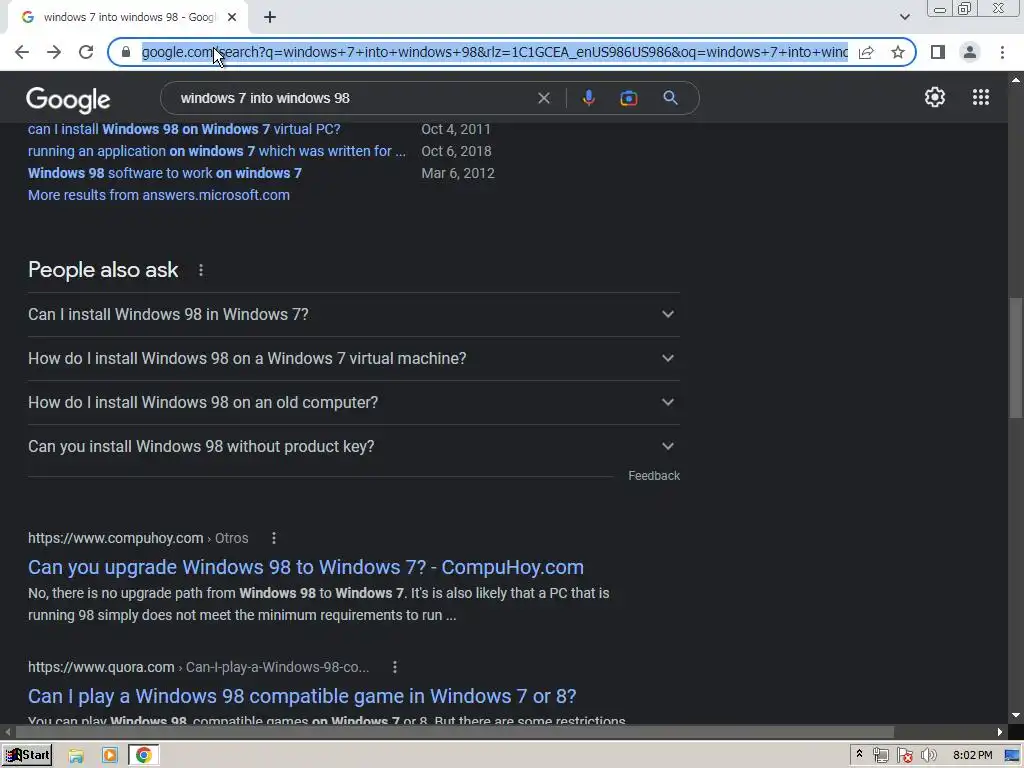Open 'More results from answers.microsoft.com'
The height and width of the screenshot is (768, 1024).
(159, 195)
